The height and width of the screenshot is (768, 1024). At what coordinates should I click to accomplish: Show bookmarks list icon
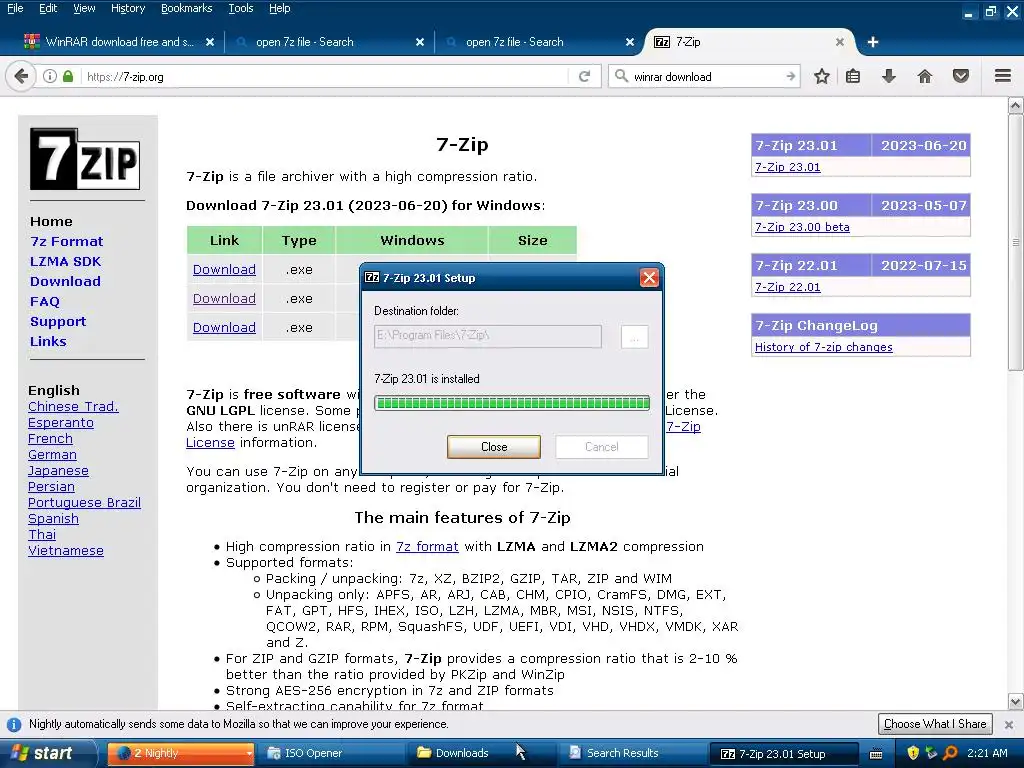(853, 76)
